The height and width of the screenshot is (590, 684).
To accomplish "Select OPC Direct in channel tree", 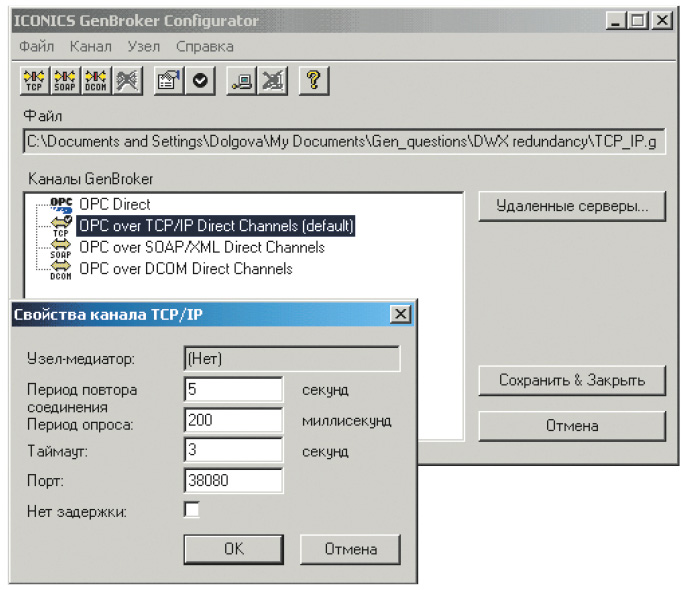I will (x=115, y=205).
